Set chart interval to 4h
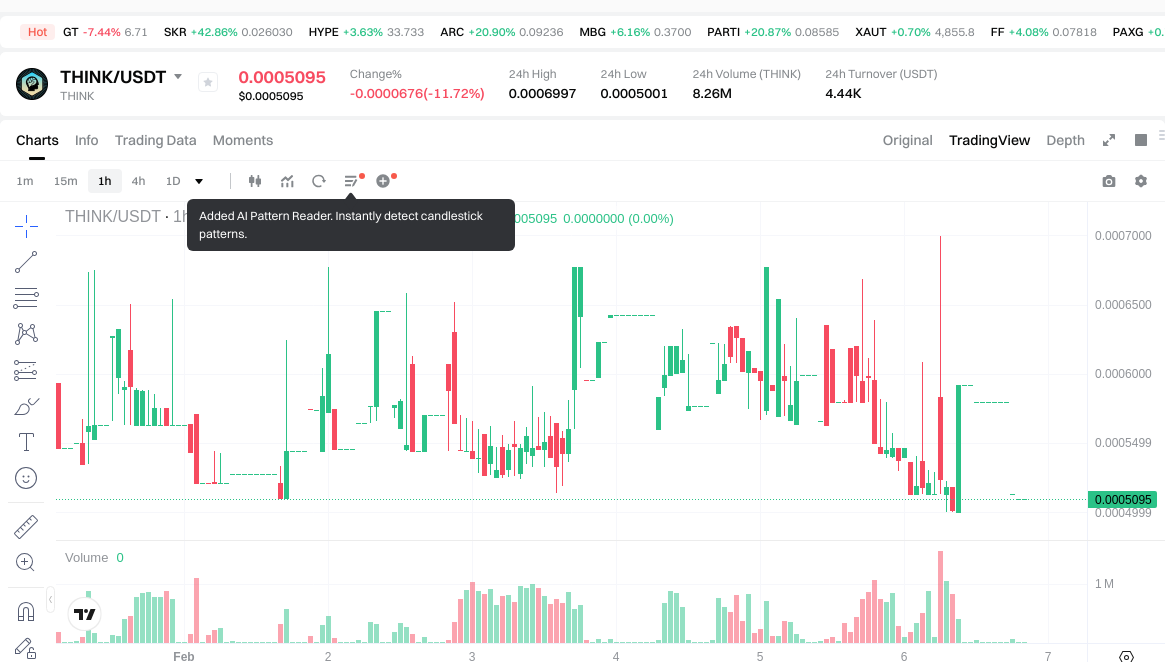 tap(138, 181)
